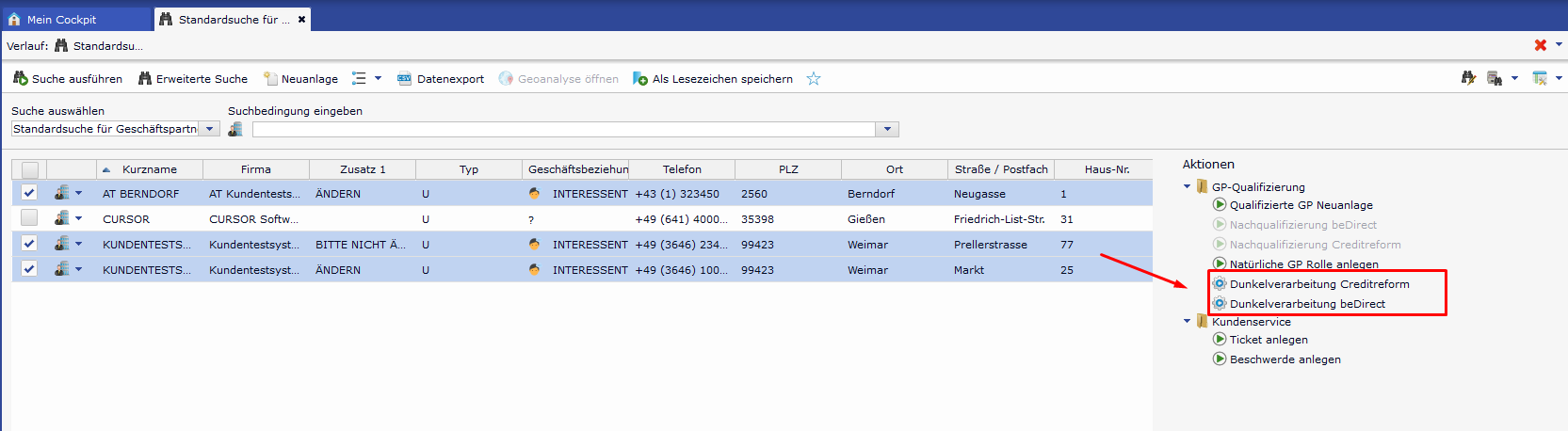Check the CURSOR row checkbox
The height and width of the screenshot is (431, 1568).
(29, 218)
